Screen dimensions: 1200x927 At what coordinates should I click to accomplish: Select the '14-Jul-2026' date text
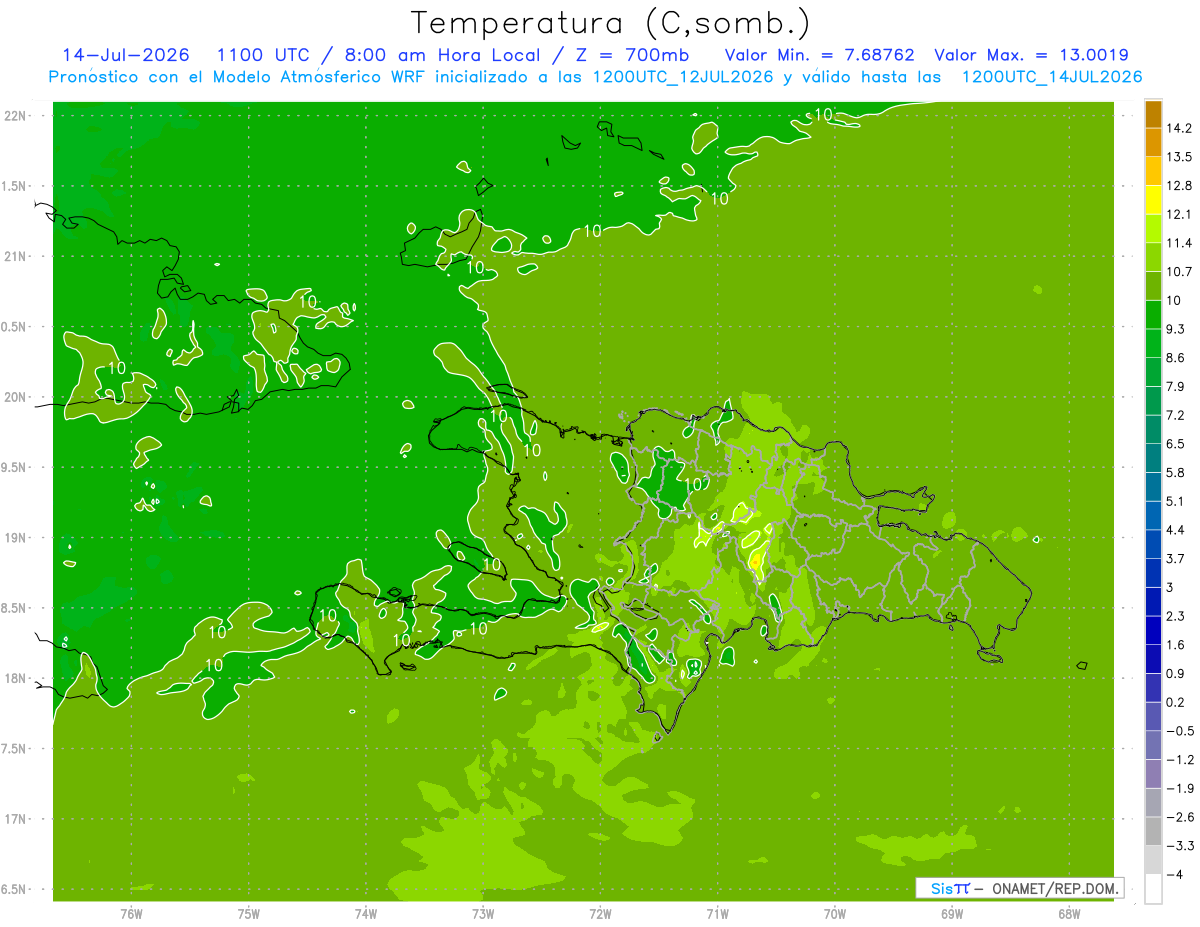point(126,55)
